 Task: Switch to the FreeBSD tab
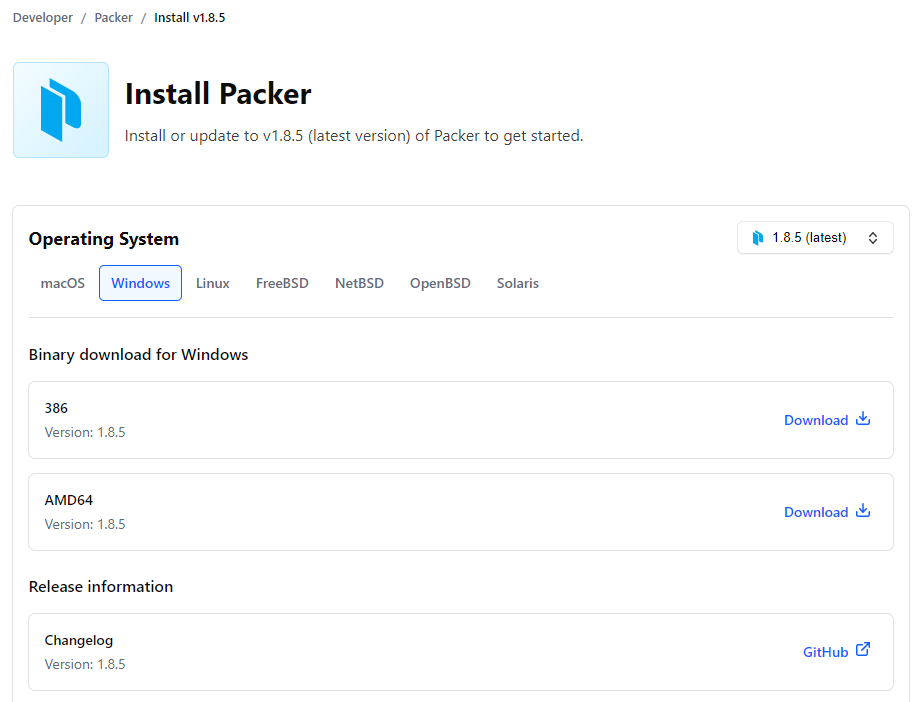[x=282, y=283]
